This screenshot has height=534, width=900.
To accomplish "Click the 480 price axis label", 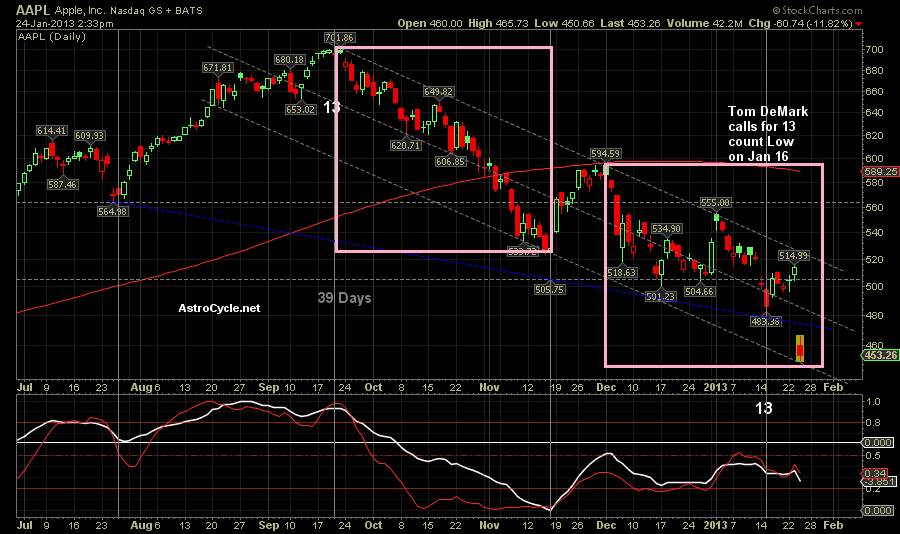I will coord(874,316).
